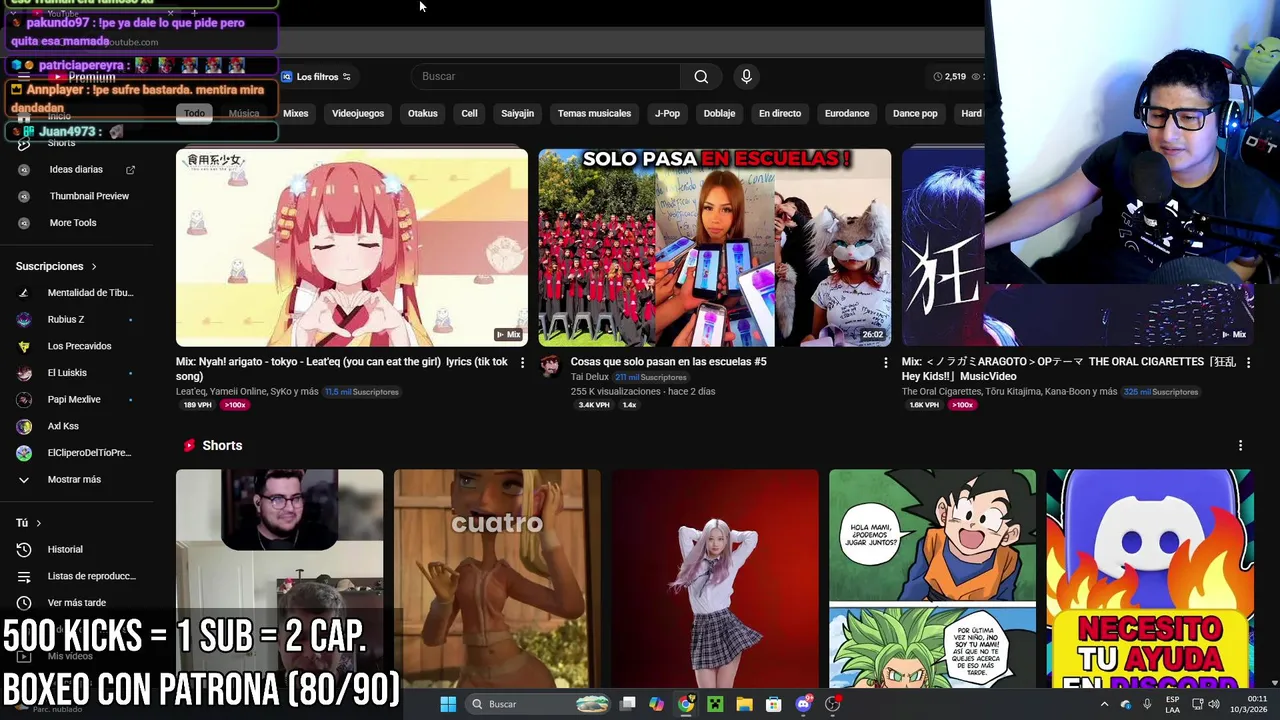This screenshot has height=720, width=1280.
Task: Click the Shorts section logo icon
Action: pos(189,445)
